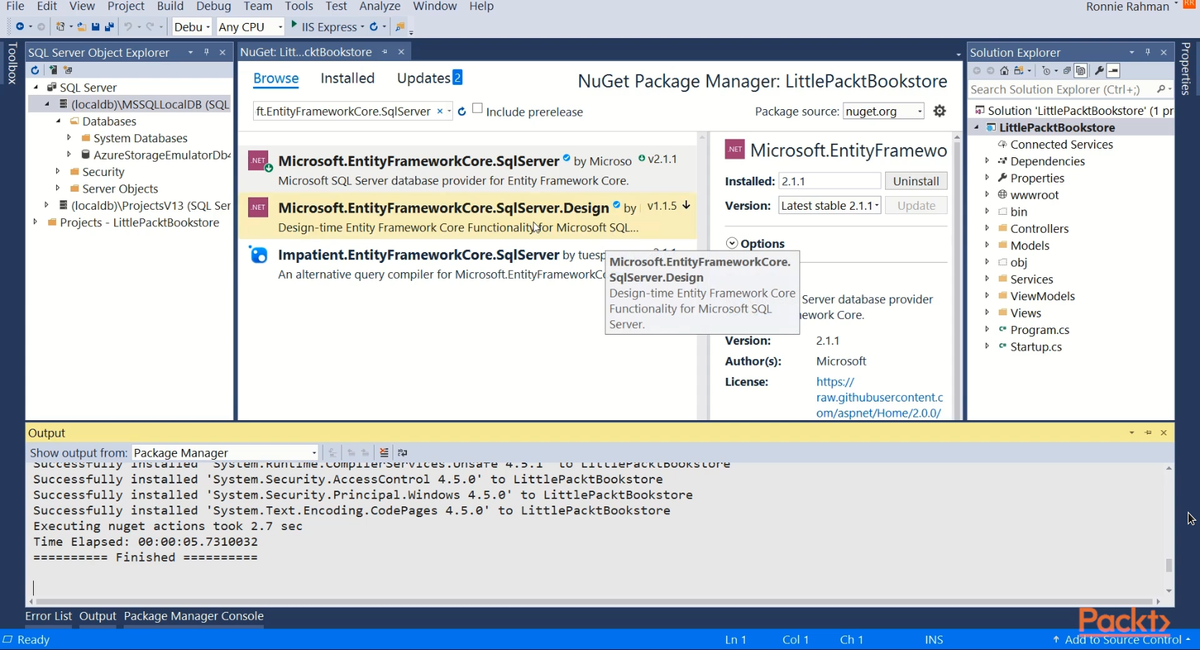Click Switch Views icon in Solution Explorer
The height and width of the screenshot is (650, 1200).
click(x=1019, y=71)
